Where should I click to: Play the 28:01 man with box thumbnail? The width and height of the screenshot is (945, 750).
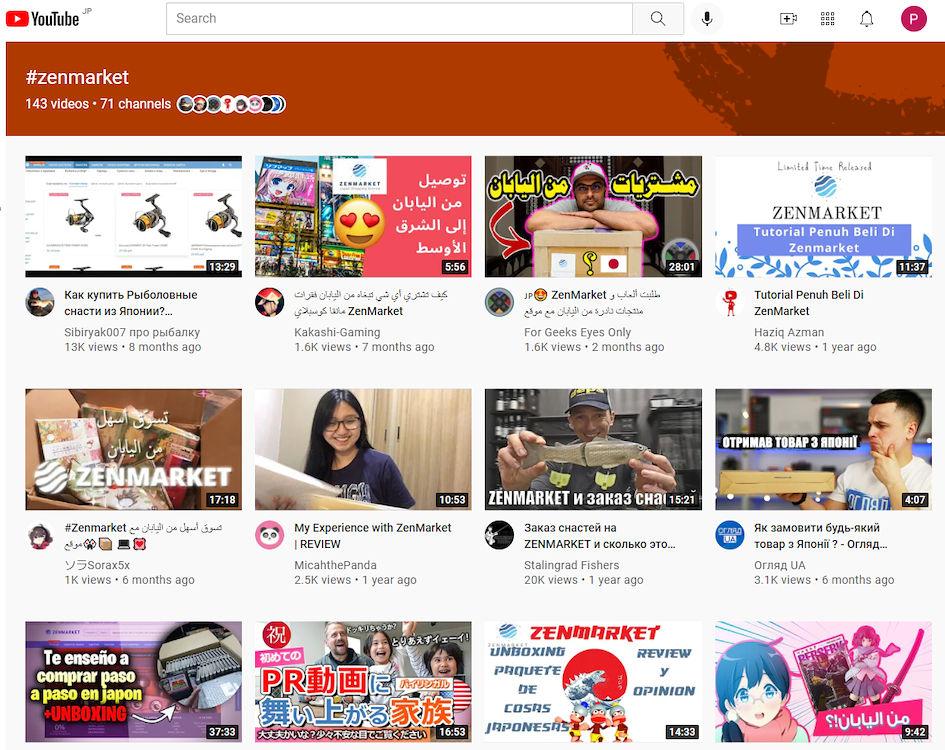click(x=594, y=216)
